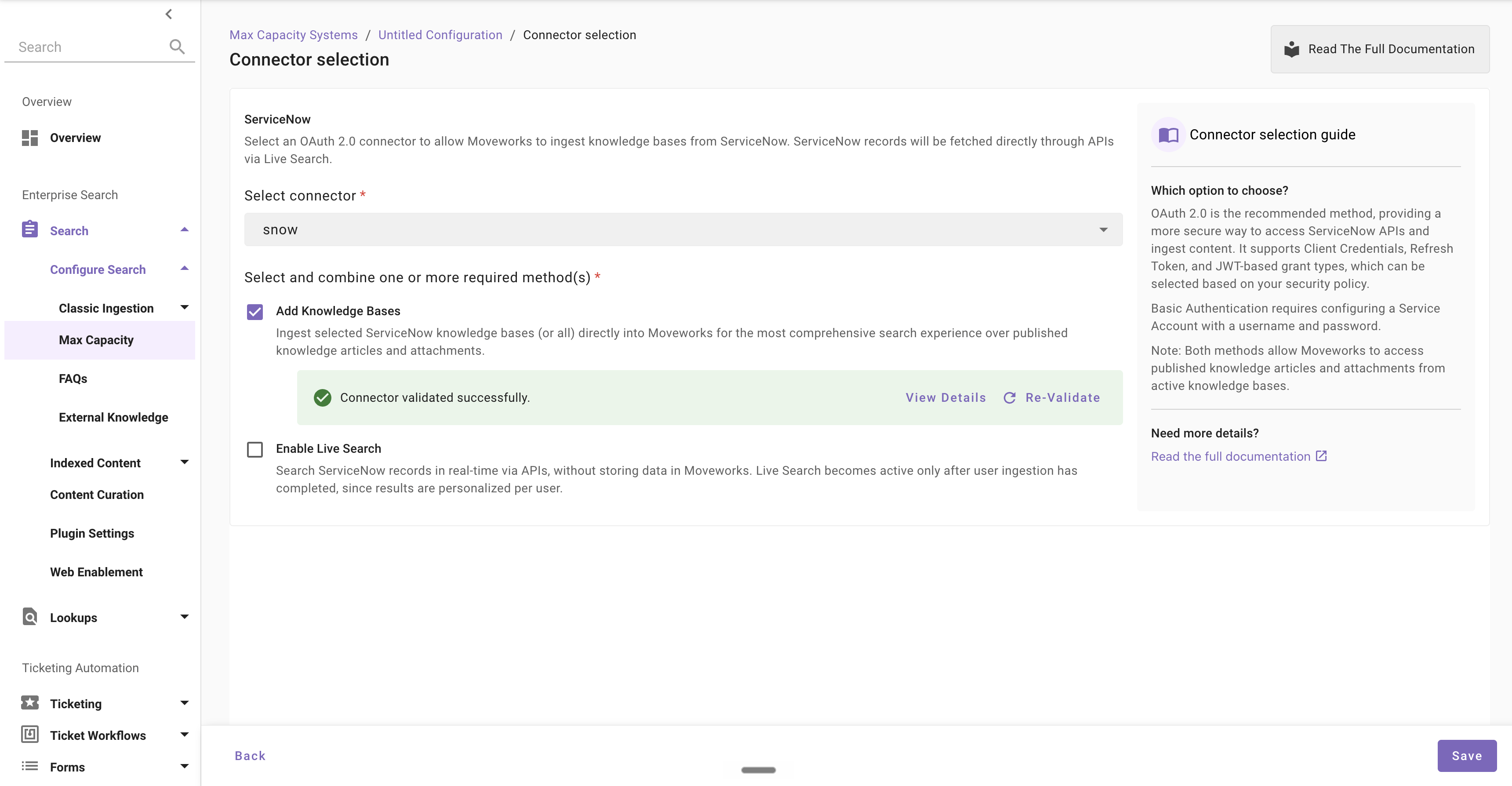Click the guide book icon

(1168, 135)
